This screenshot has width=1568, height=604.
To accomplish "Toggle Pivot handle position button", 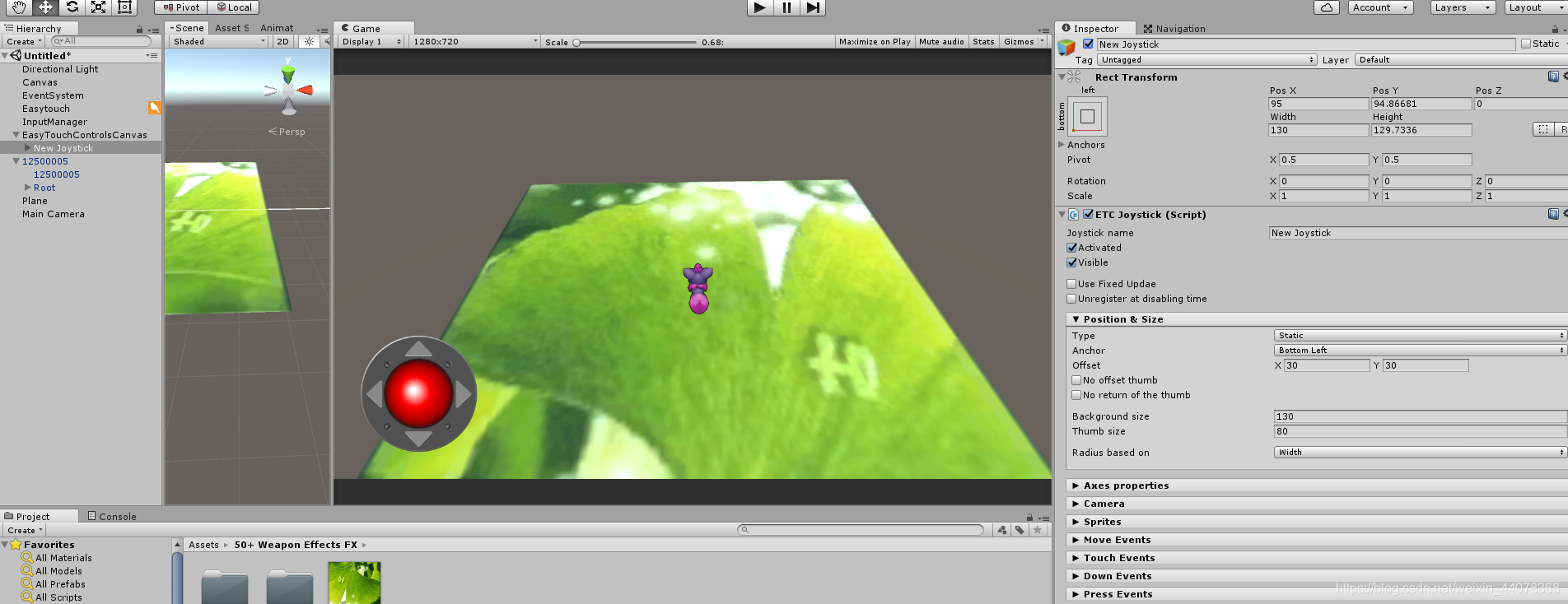I will [181, 7].
